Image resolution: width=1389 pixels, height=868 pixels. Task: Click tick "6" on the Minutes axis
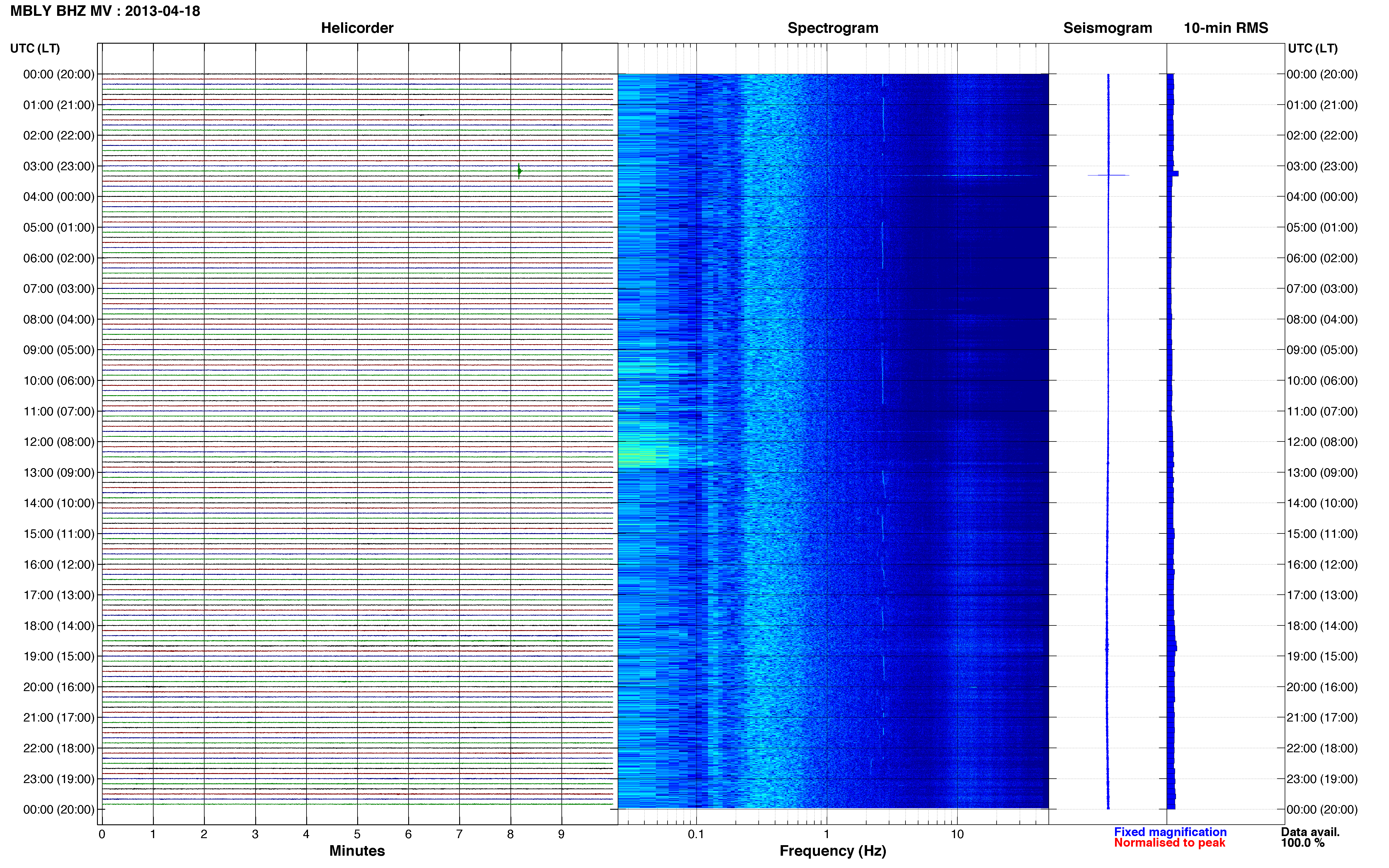(408, 834)
